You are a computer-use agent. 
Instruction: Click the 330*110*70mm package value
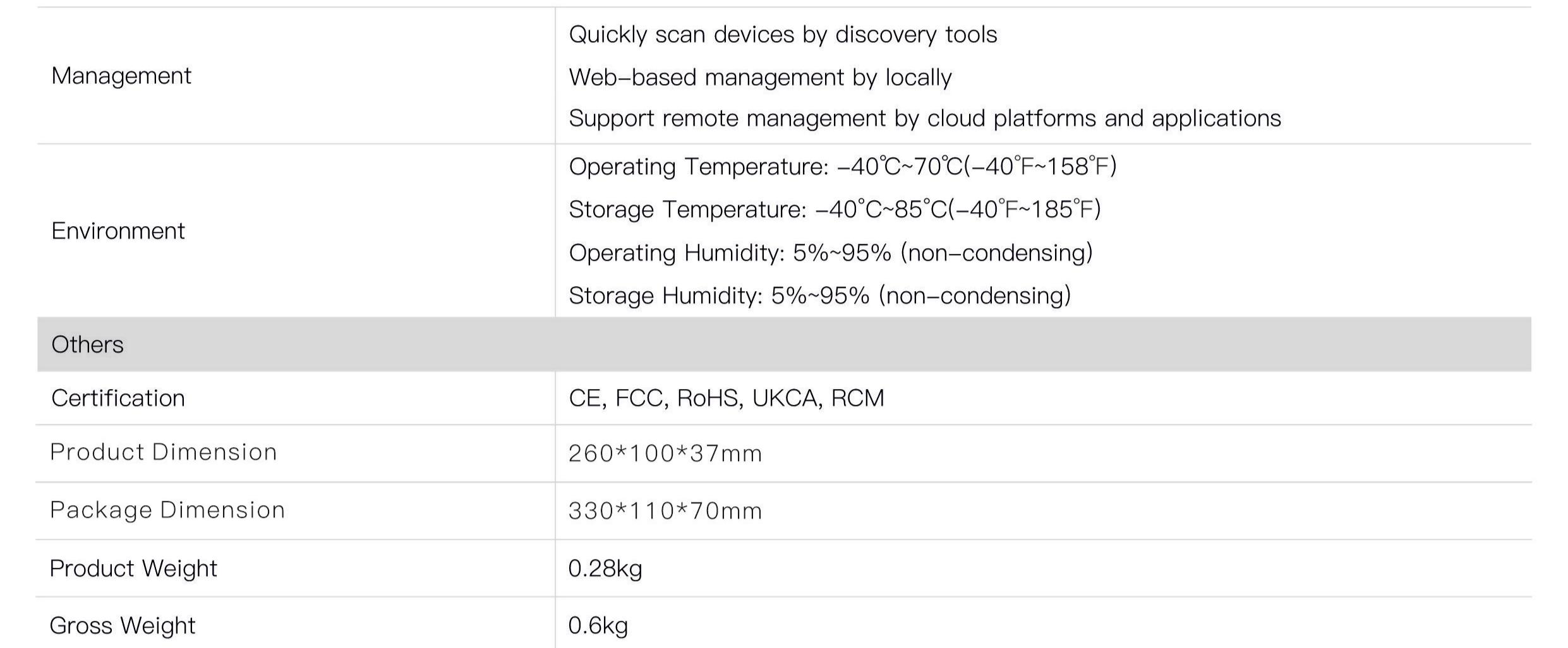pos(665,511)
